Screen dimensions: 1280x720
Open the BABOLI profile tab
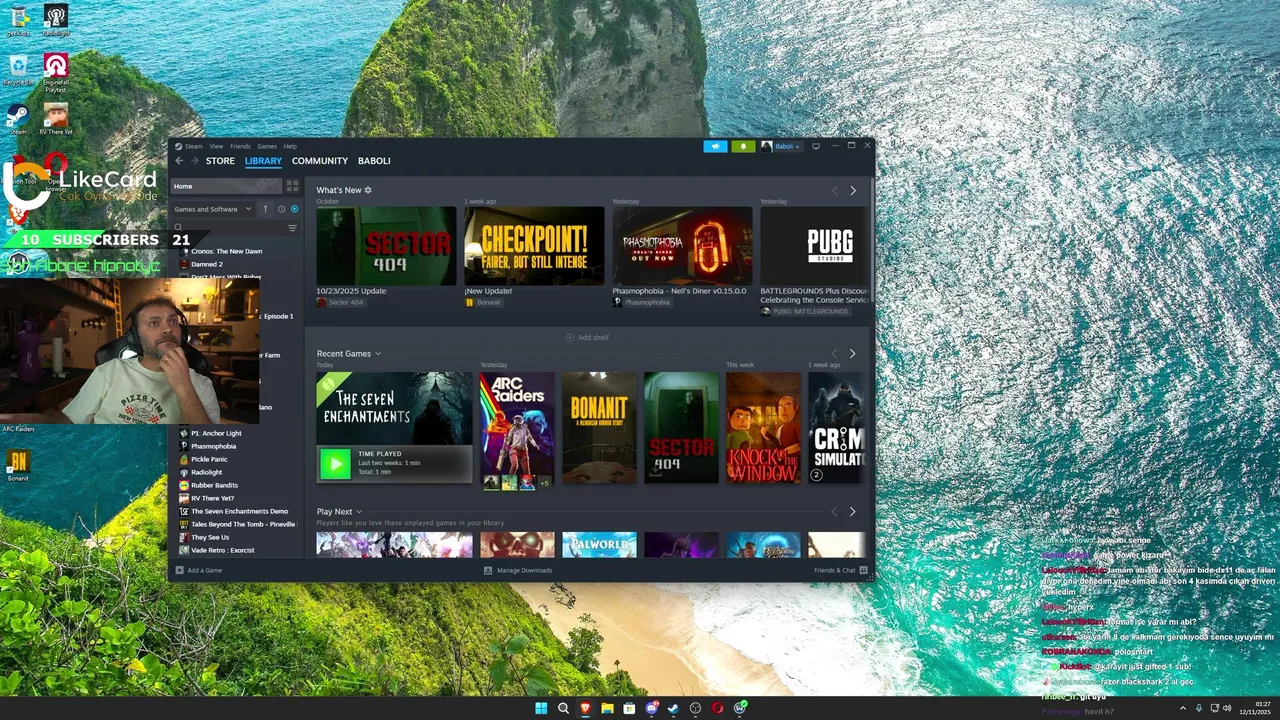(374, 161)
